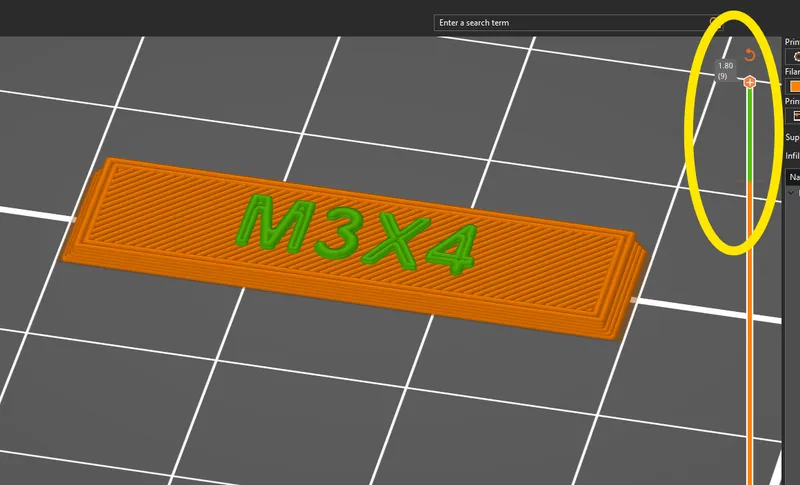This screenshot has height=485, width=800.
Task: Click the Print settings label at top
Action: point(792,43)
